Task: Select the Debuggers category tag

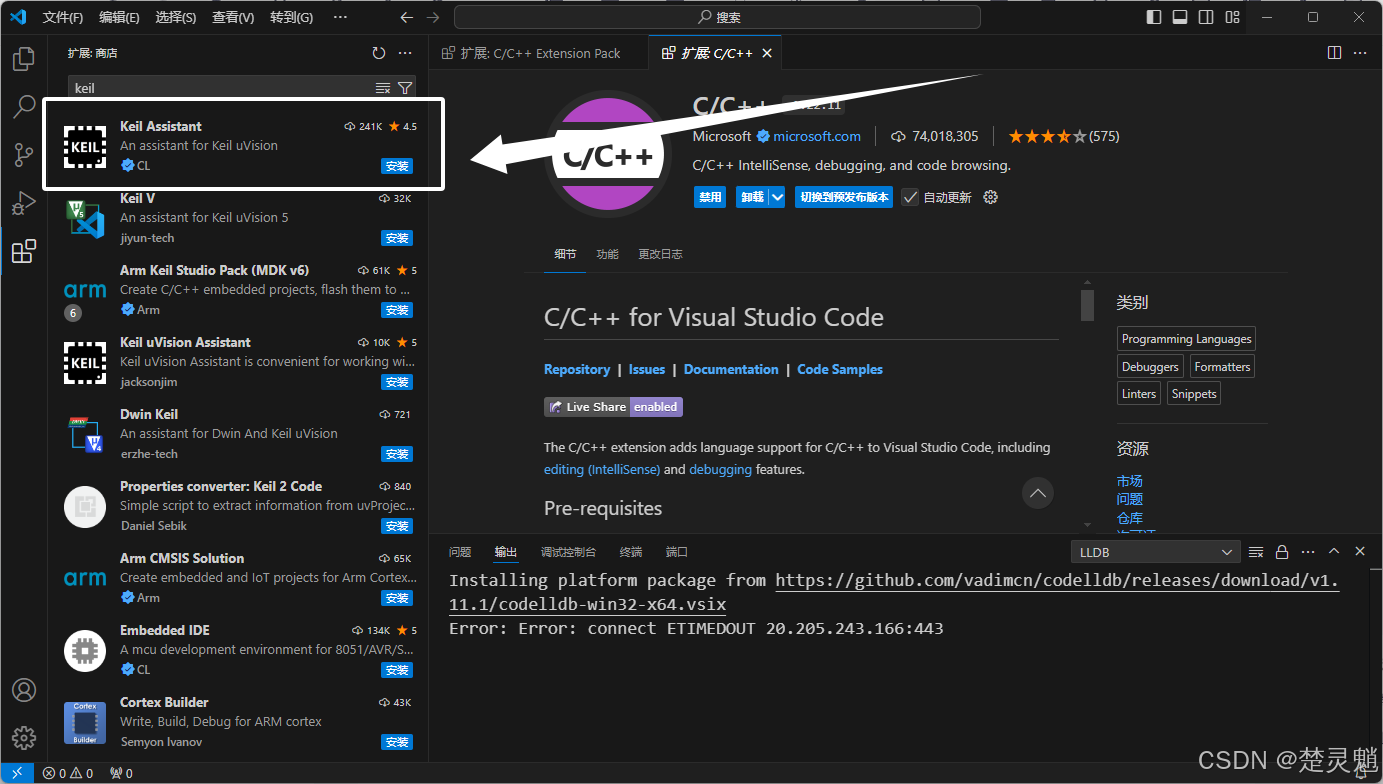Action: (1150, 367)
